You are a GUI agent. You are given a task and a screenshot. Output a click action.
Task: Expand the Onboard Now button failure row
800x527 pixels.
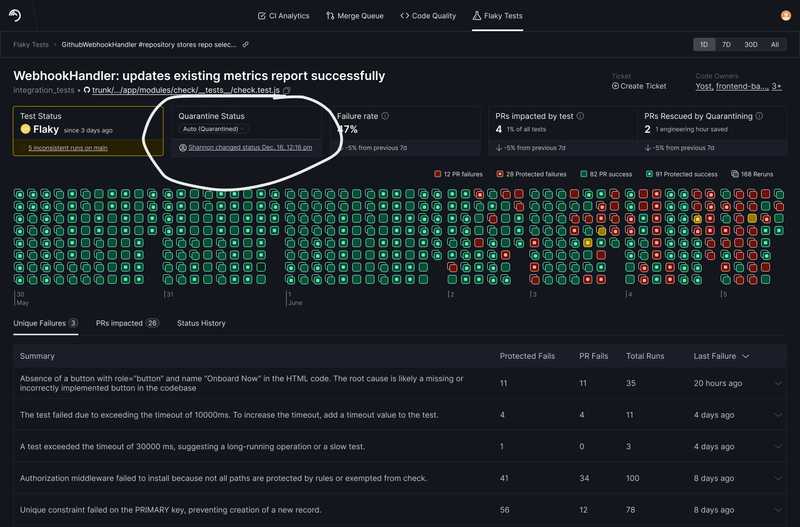click(x=778, y=383)
